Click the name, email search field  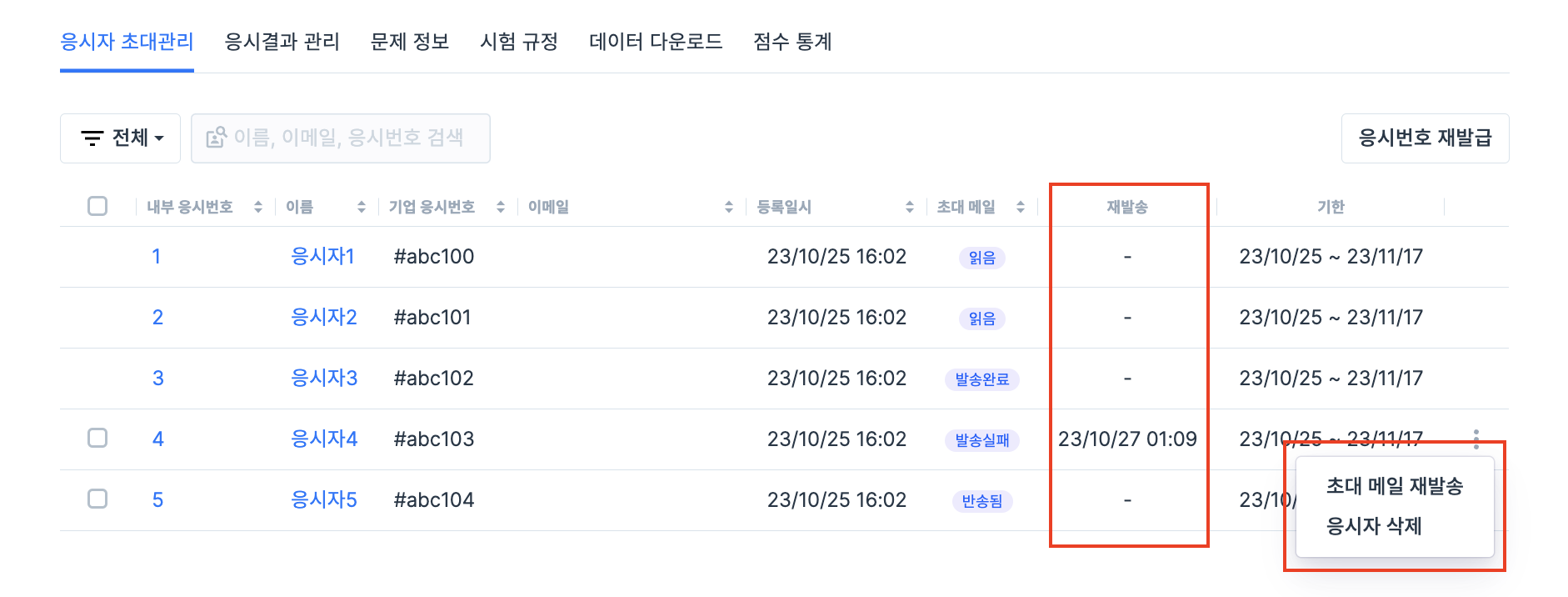(348, 138)
